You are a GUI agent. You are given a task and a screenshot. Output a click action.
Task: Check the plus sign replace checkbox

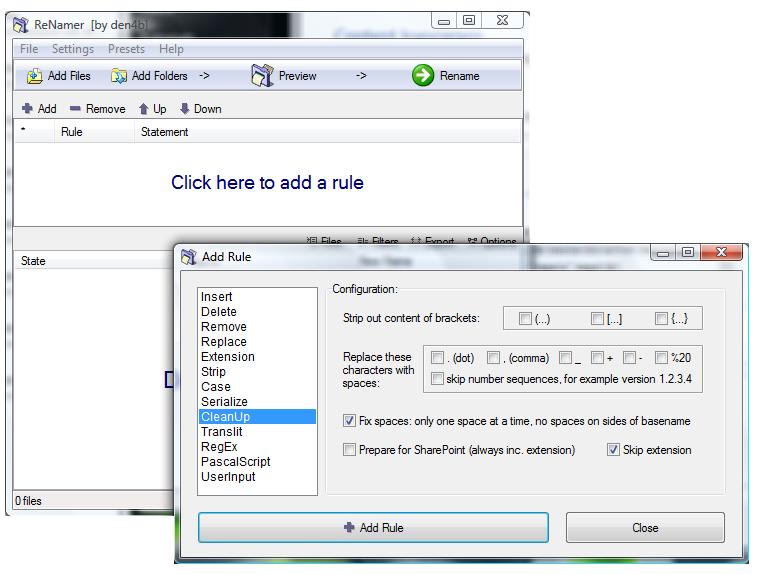(x=597, y=358)
